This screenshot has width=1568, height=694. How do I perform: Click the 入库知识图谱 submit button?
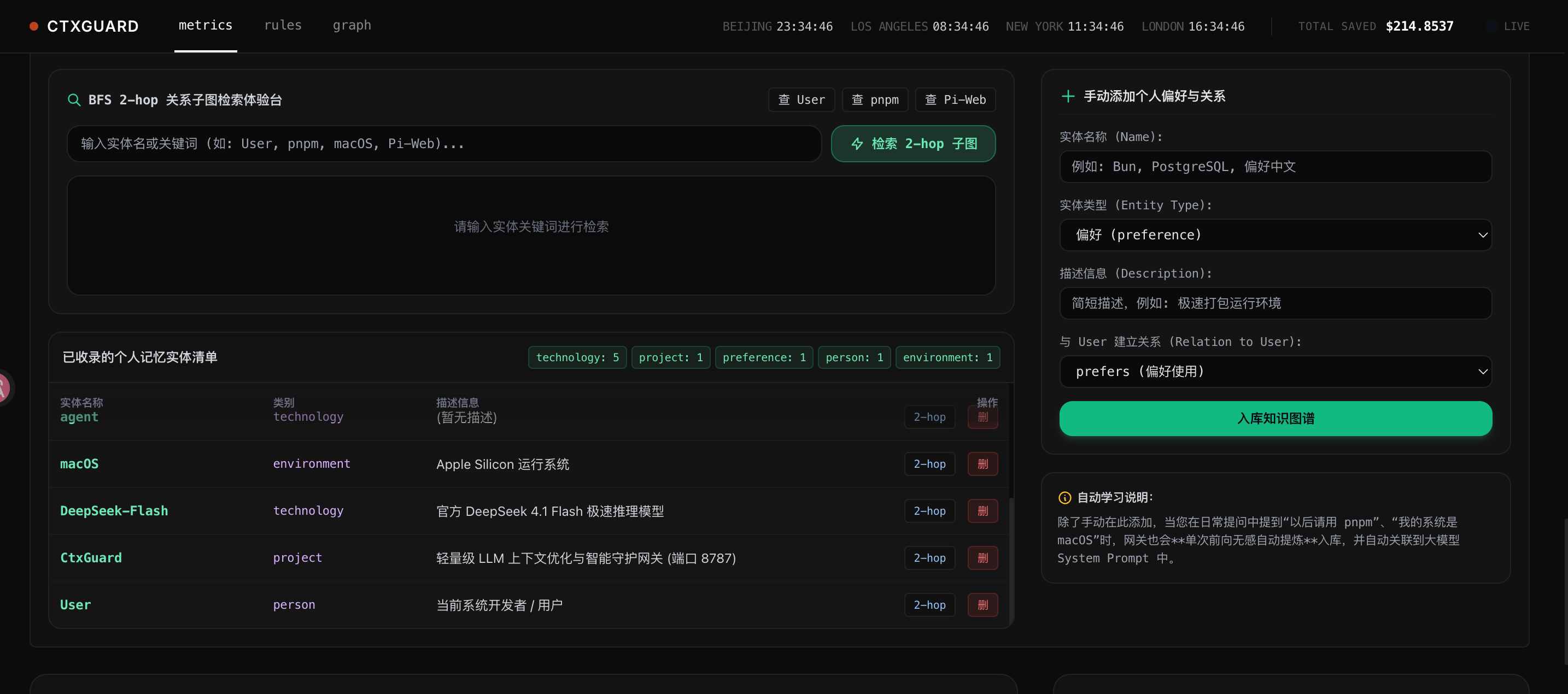coord(1275,419)
